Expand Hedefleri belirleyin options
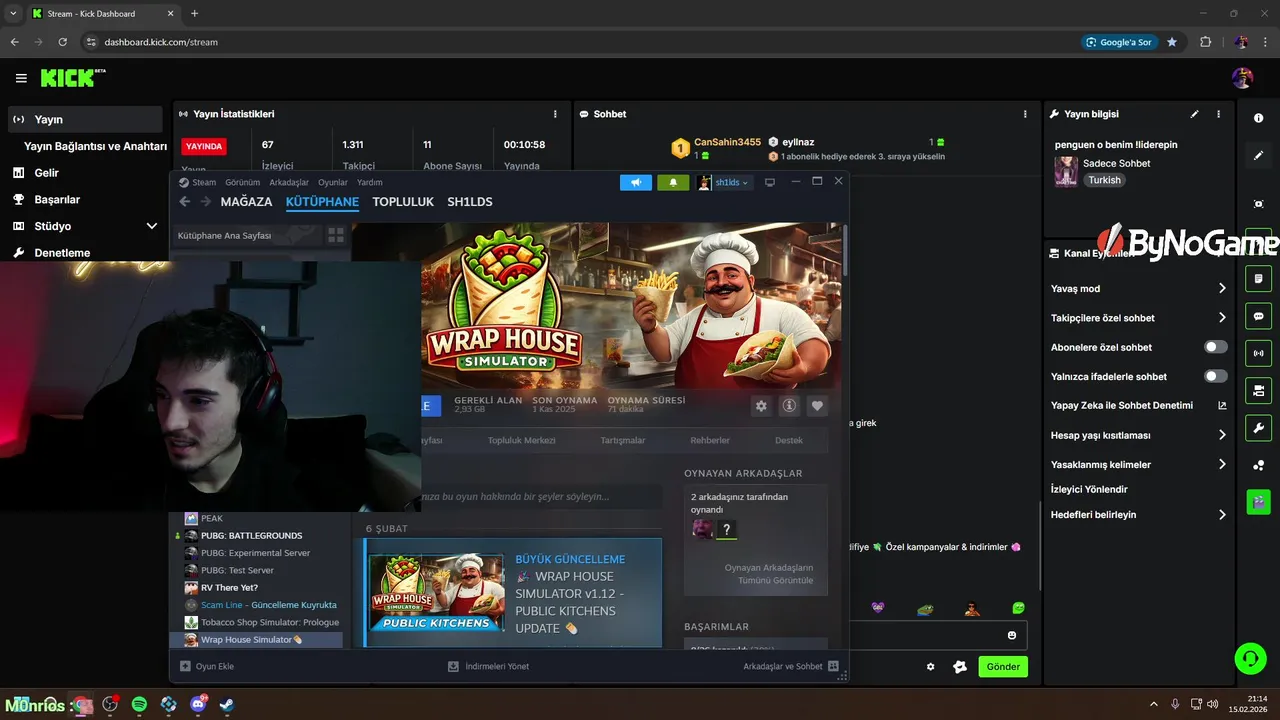Image resolution: width=1280 pixels, height=720 pixels. pyautogui.click(x=1221, y=515)
